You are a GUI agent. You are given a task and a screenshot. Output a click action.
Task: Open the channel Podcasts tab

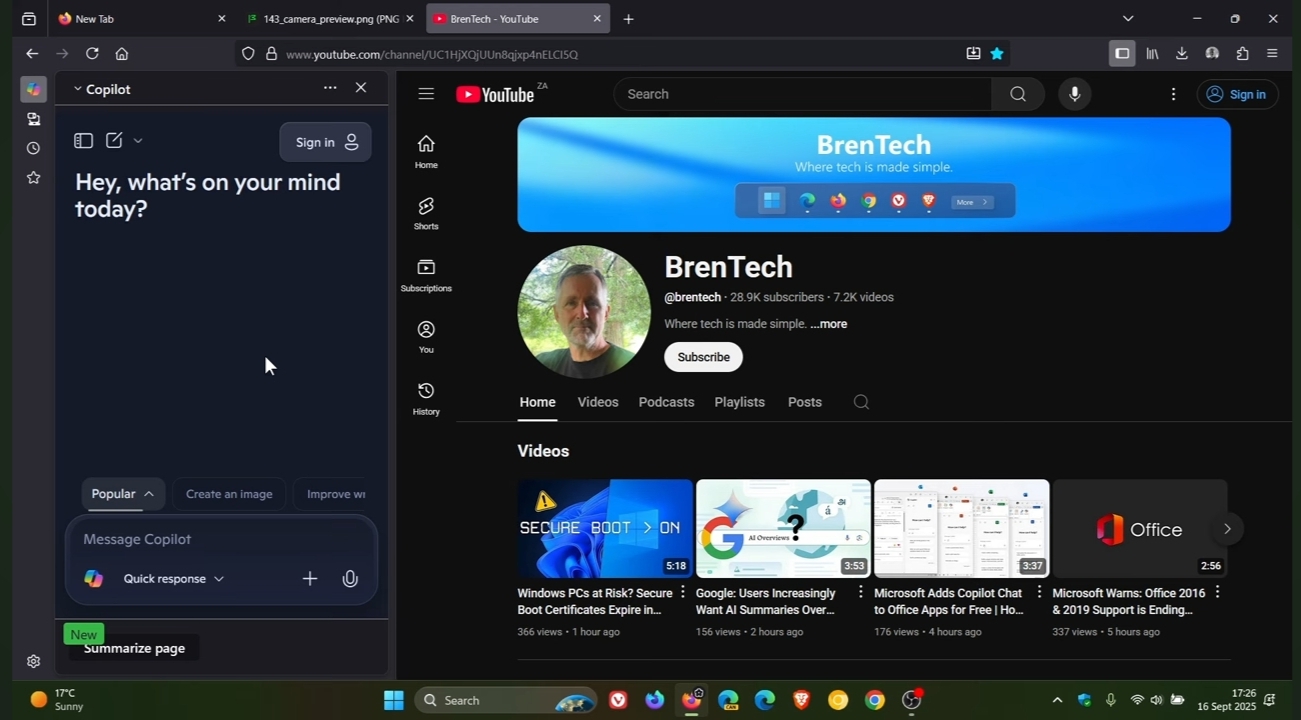coord(666,402)
